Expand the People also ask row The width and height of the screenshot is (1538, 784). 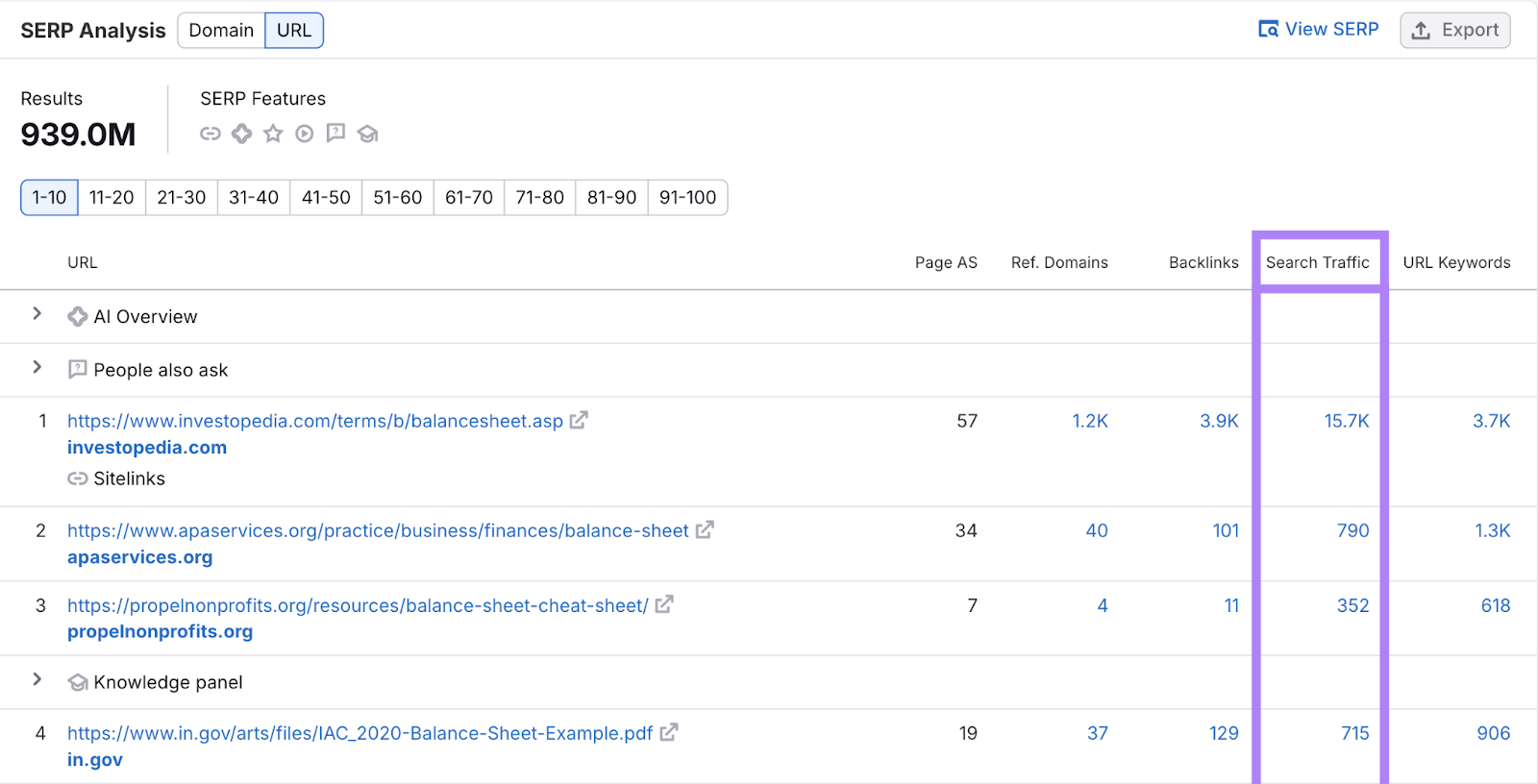click(37, 368)
